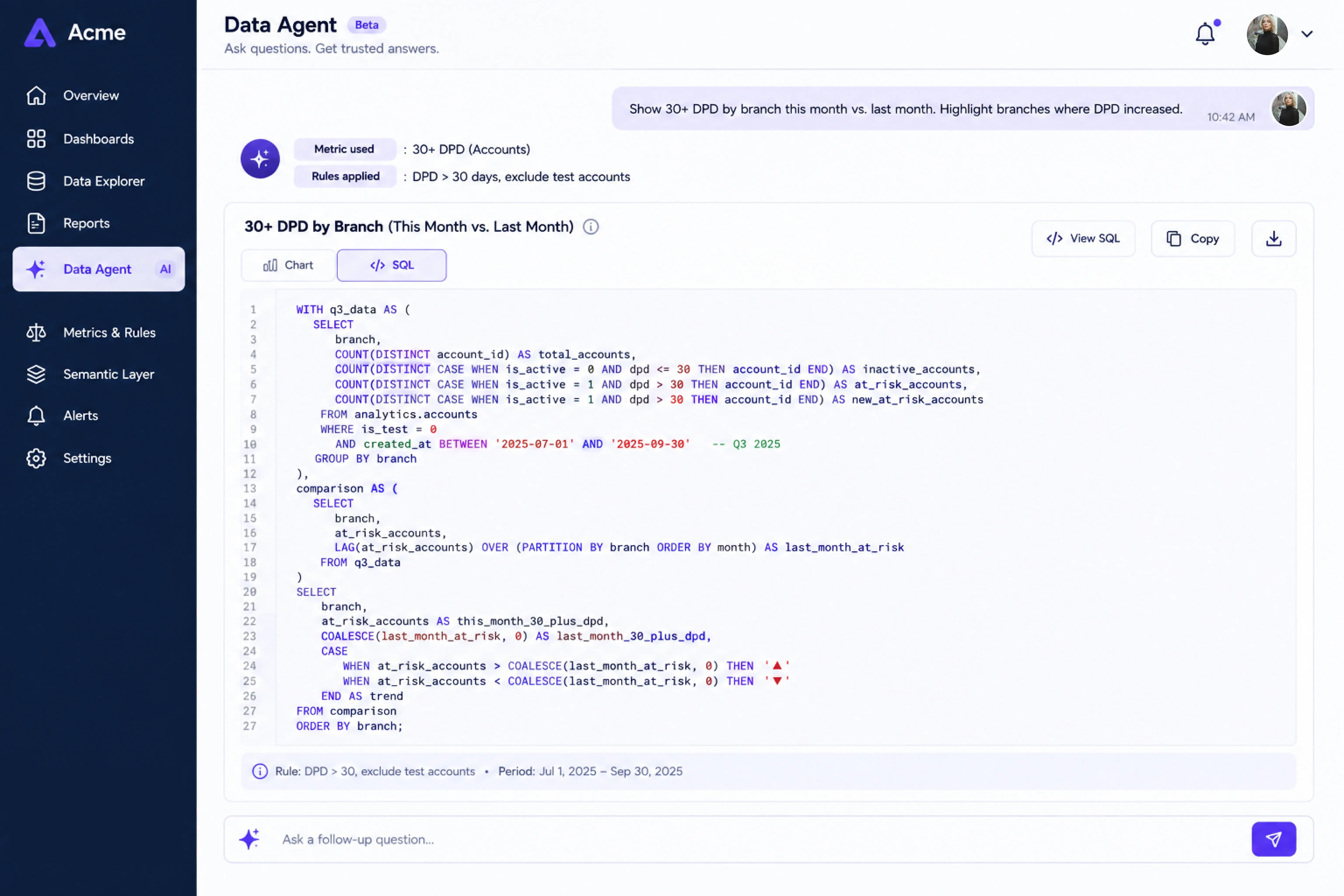
Task: Click the user profile avatar in header
Action: [1267, 34]
